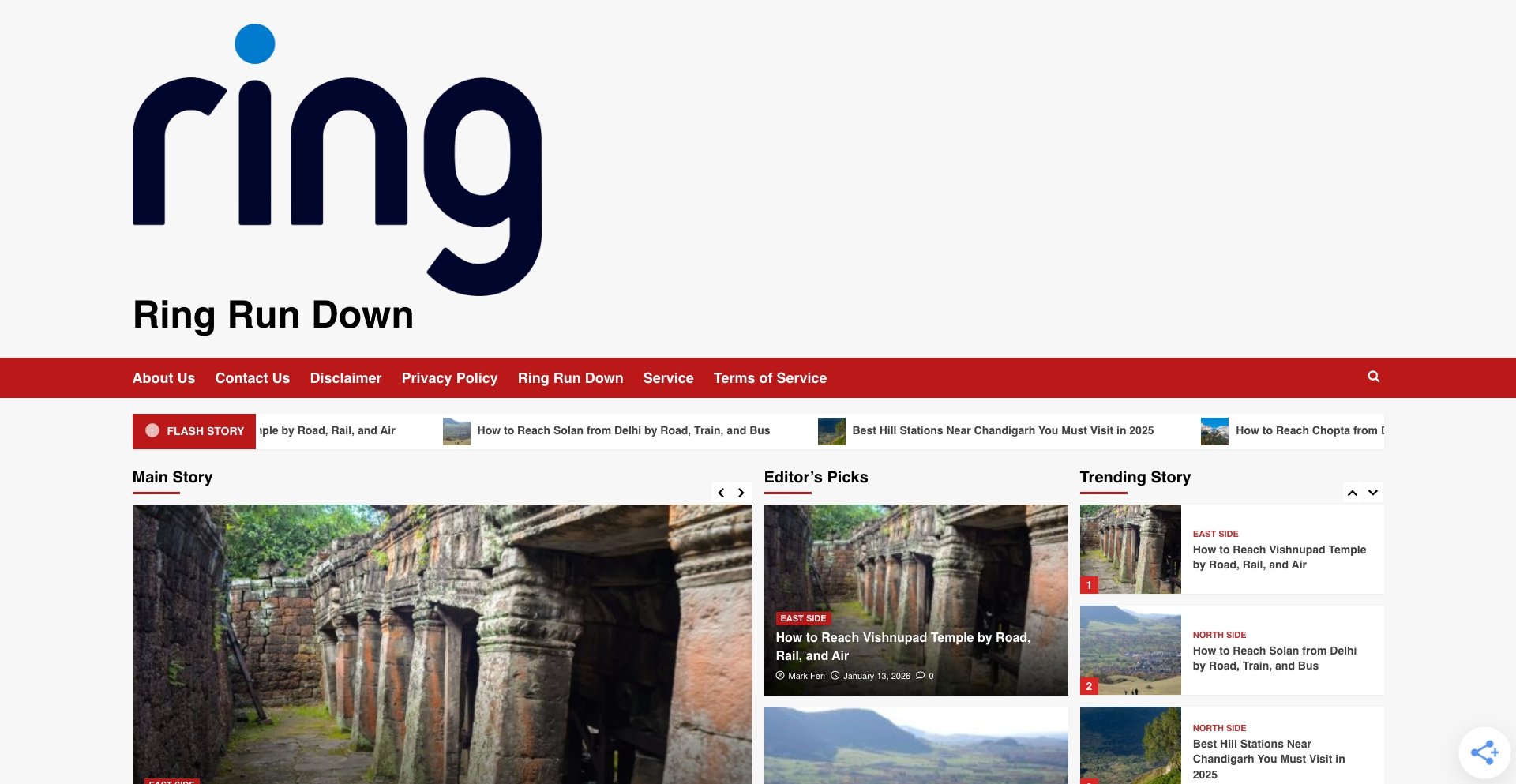
Task: Open the Contact Us page
Action: [252, 377]
